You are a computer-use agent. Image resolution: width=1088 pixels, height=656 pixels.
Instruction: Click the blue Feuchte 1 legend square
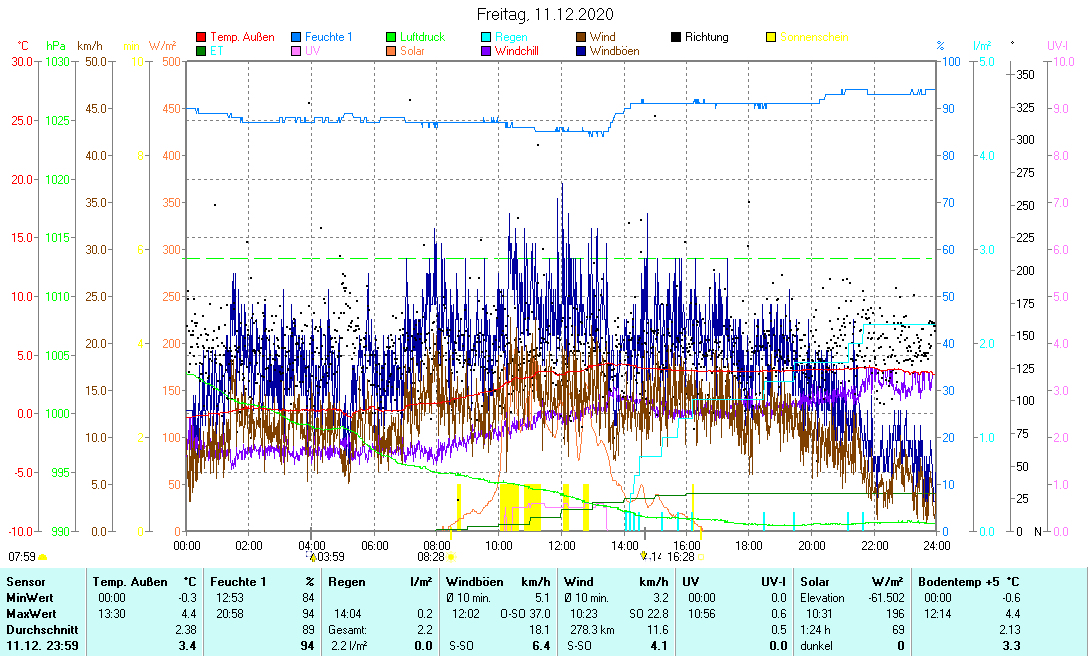point(296,37)
